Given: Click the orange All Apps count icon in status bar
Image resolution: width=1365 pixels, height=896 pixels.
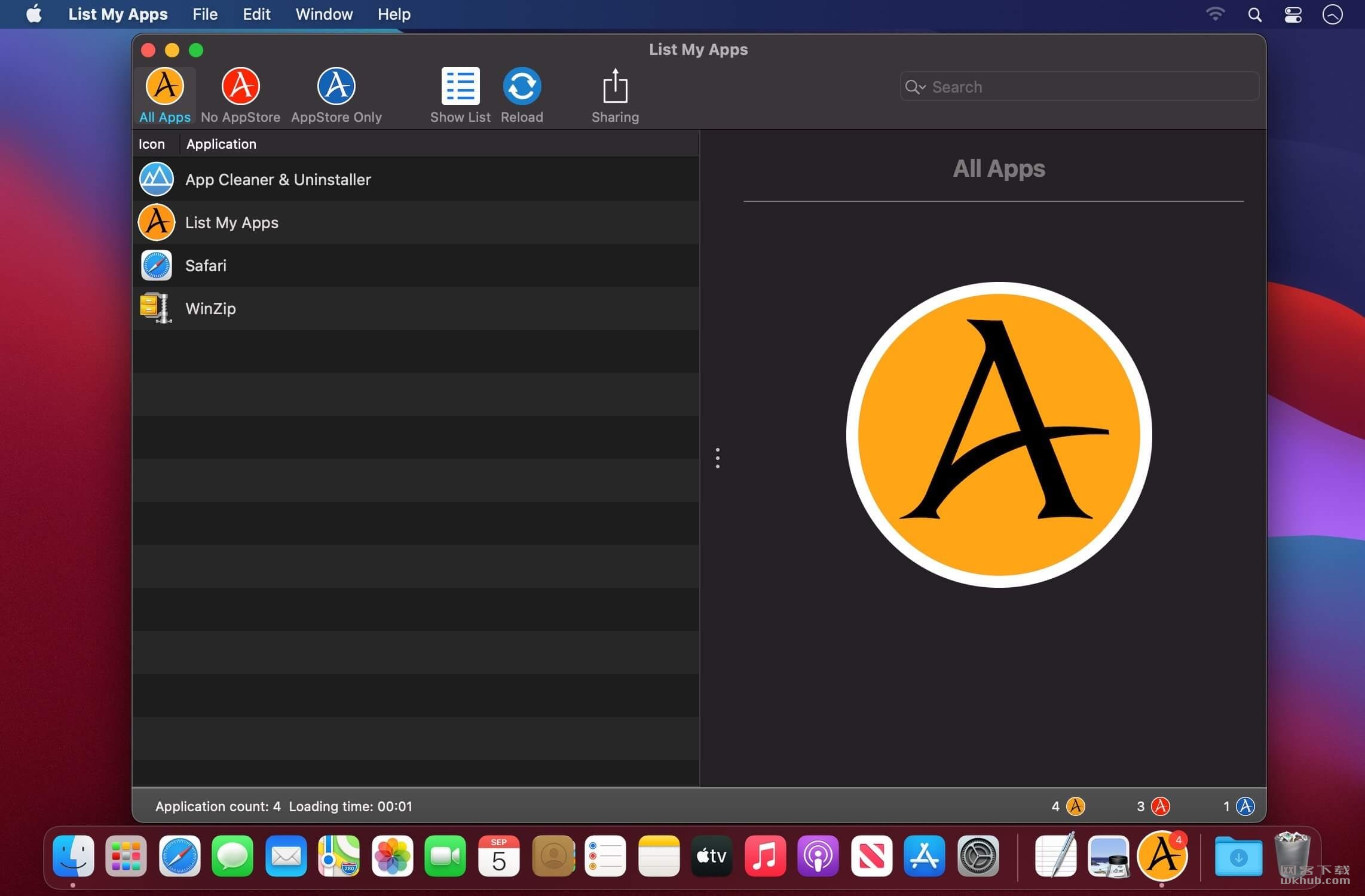Looking at the screenshot, I should [x=1075, y=806].
